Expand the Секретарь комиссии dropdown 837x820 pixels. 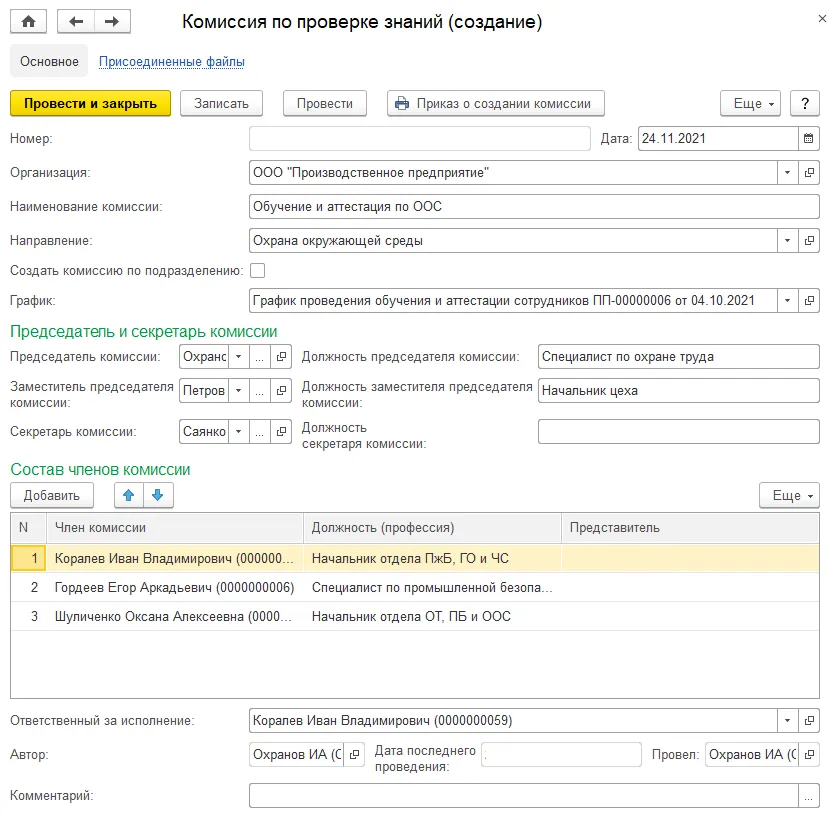point(239,431)
